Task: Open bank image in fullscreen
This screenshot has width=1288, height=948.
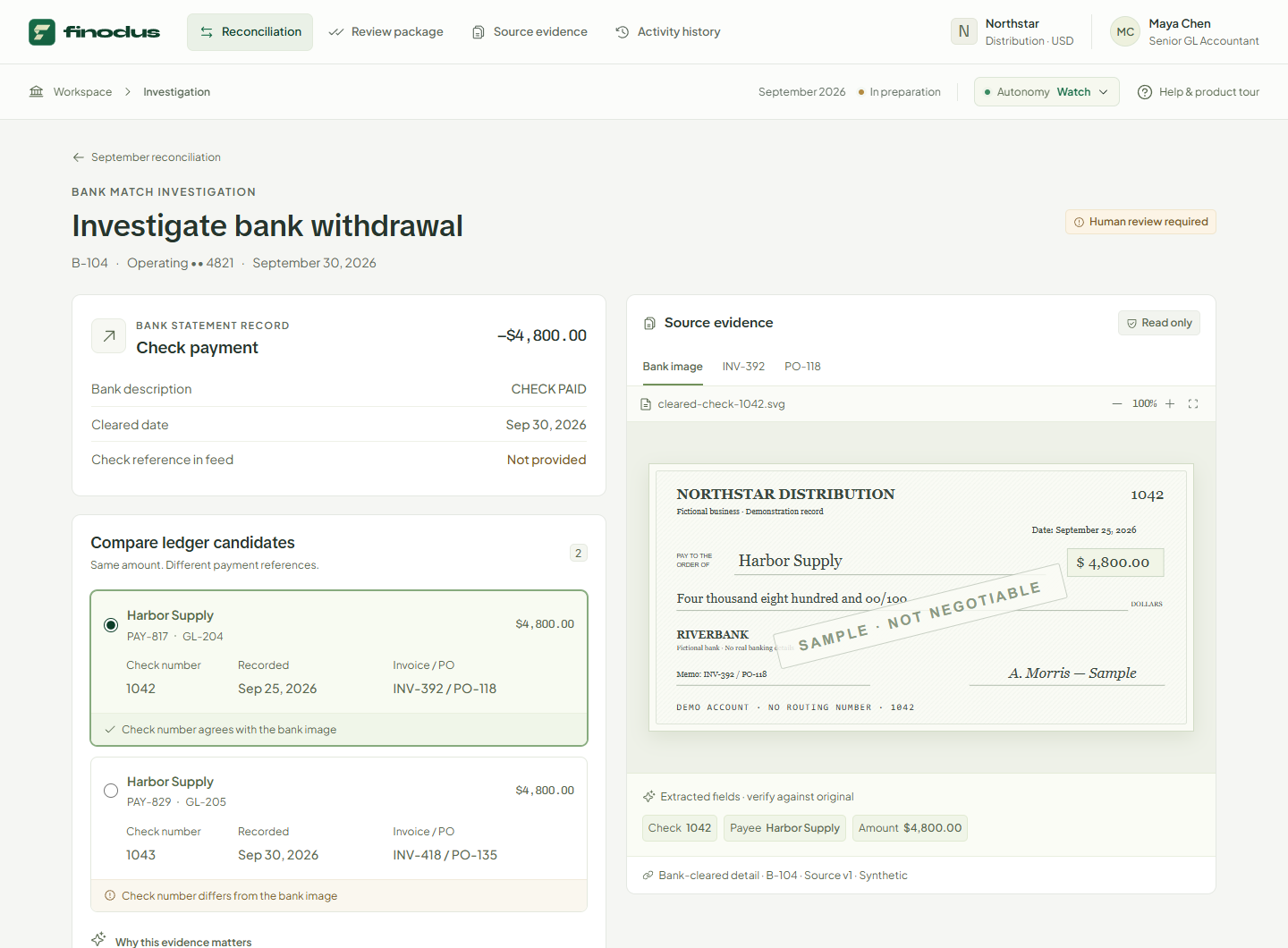Action: point(1193,404)
